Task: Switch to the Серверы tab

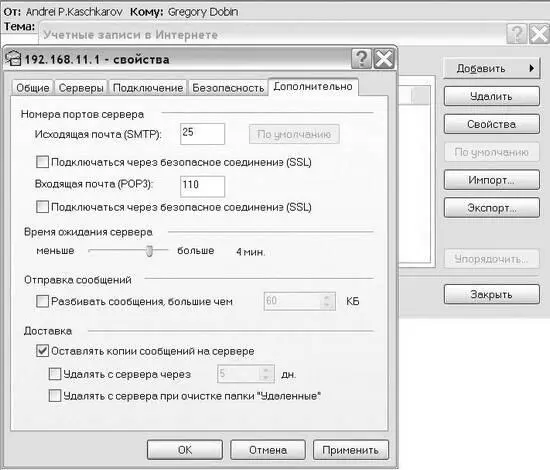Action: (x=81, y=88)
